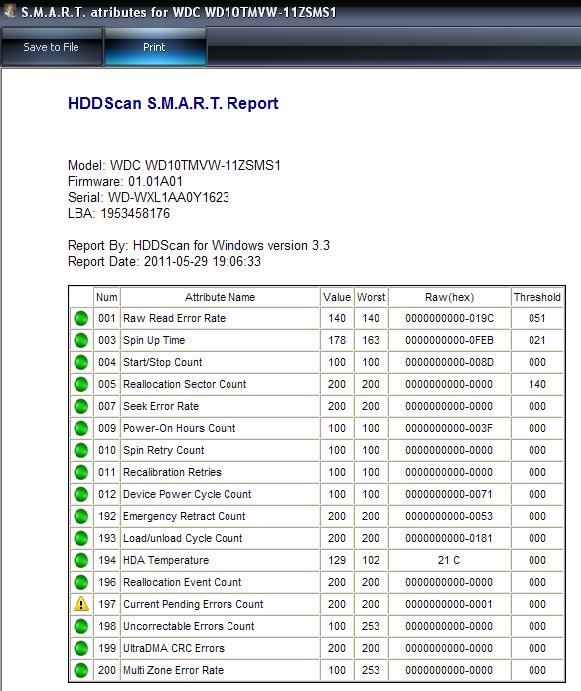
Task: Click green status icon for Emergency Retract Count
Action: pyautogui.click(x=81, y=516)
